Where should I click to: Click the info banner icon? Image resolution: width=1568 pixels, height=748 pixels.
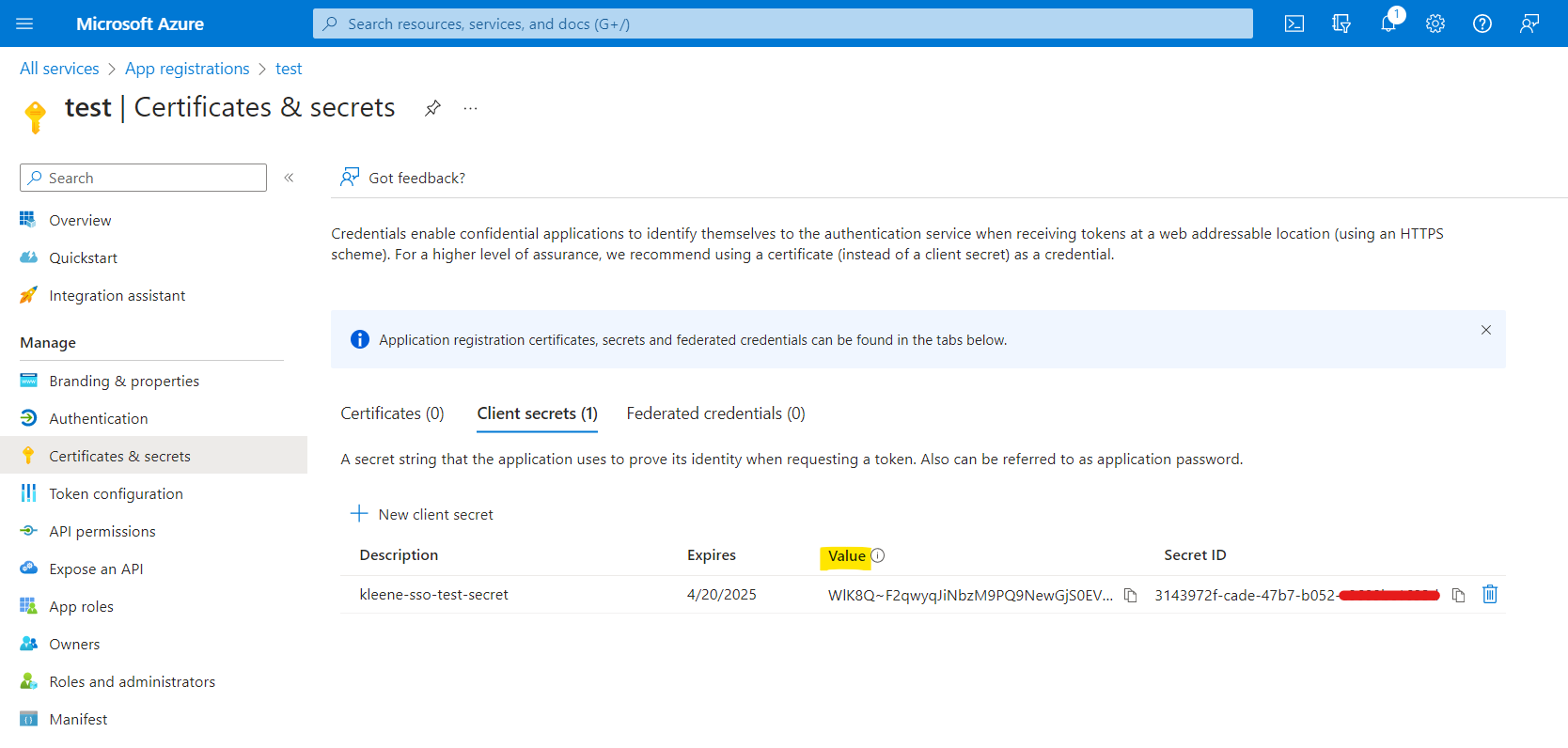click(x=360, y=339)
